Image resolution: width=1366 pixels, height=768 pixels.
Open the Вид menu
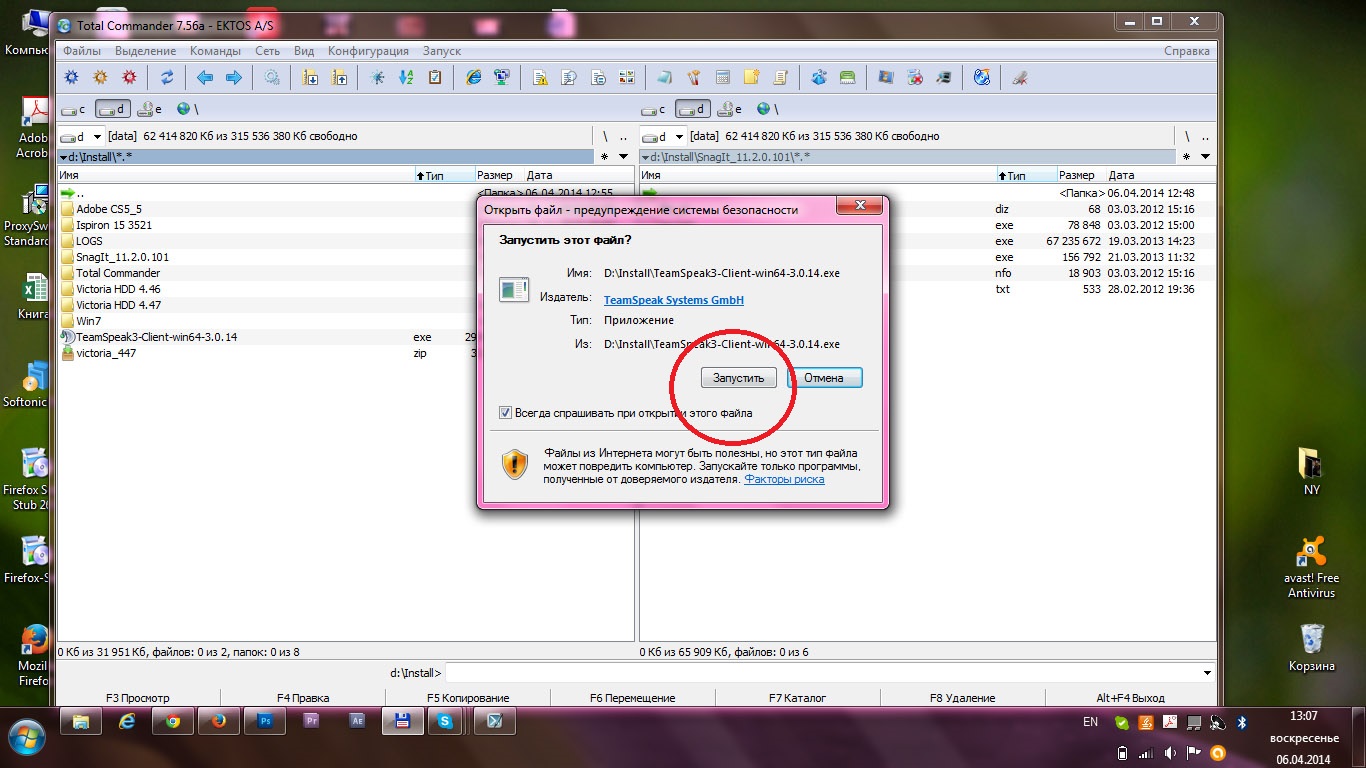[304, 51]
